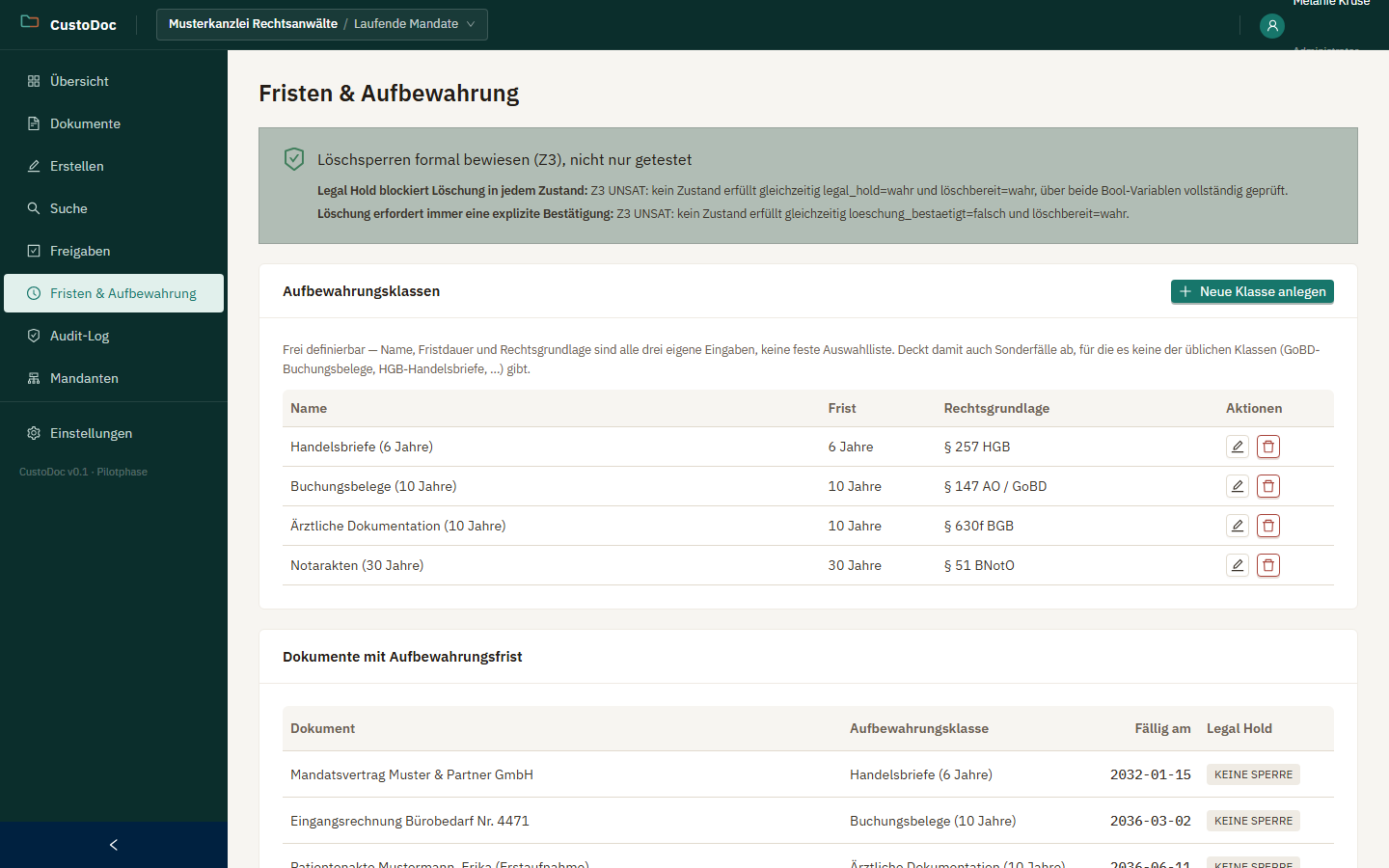Edit the Handelsbriefe (6 Jahre) class
Image resolution: width=1389 pixels, height=868 pixels.
(x=1238, y=447)
